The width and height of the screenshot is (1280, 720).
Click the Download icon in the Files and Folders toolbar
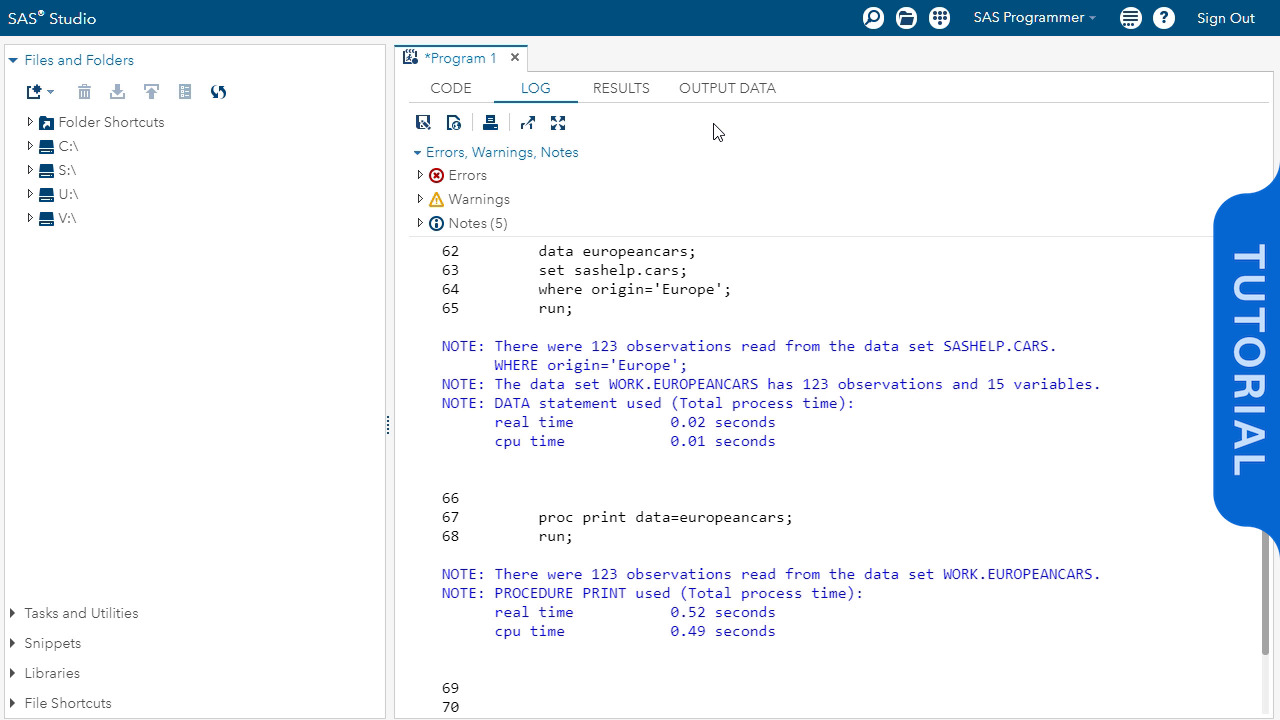click(x=117, y=92)
